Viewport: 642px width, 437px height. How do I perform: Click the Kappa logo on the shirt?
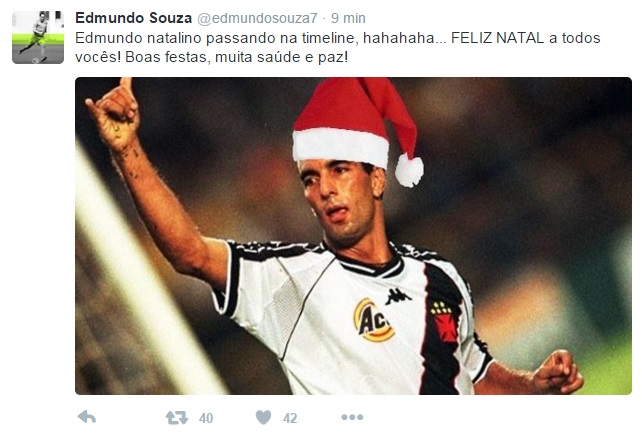(x=398, y=296)
